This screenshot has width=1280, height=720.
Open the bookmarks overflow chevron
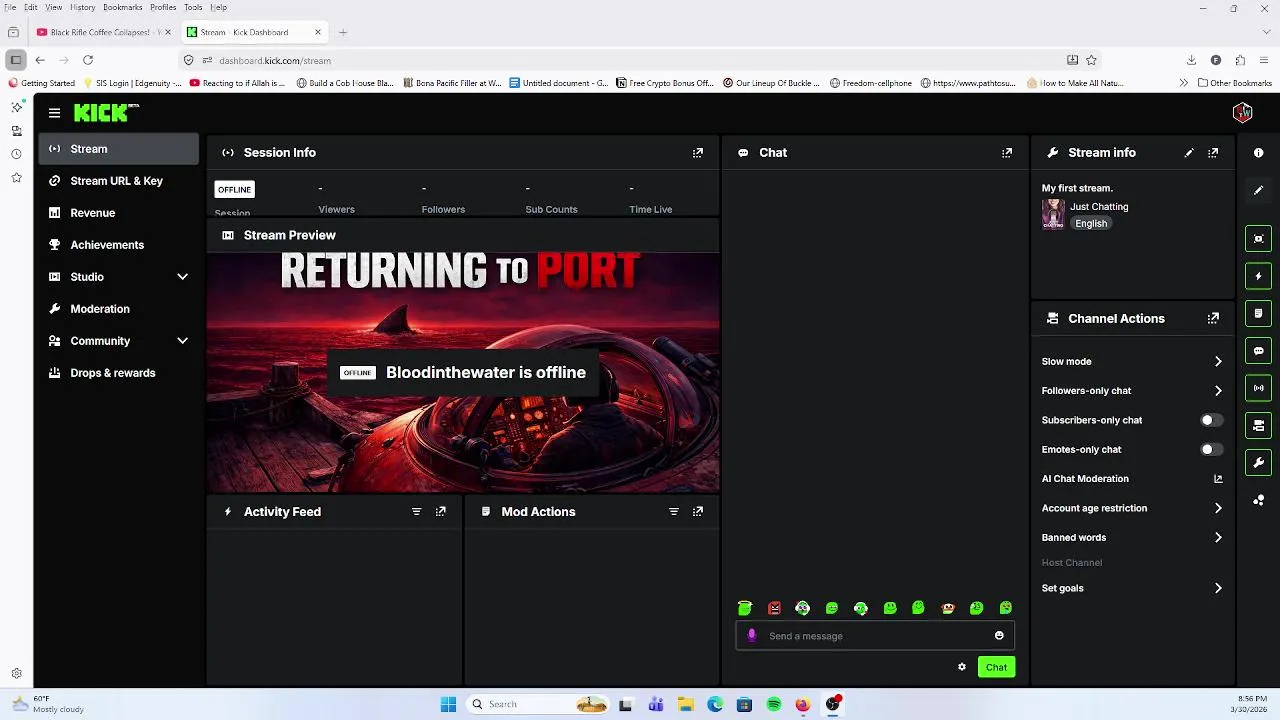[1184, 83]
